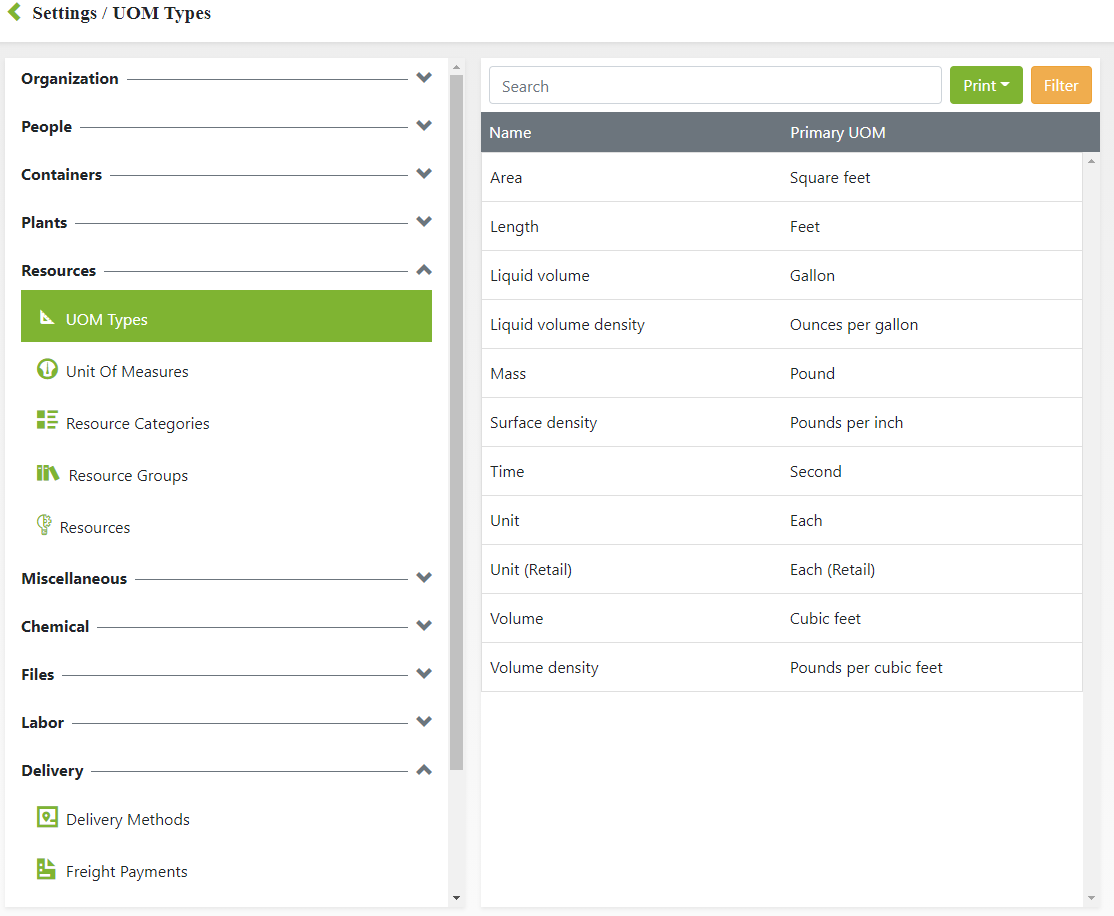Open the Print dropdown menu
The width and height of the screenshot is (1114, 916).
pos(985,86)
